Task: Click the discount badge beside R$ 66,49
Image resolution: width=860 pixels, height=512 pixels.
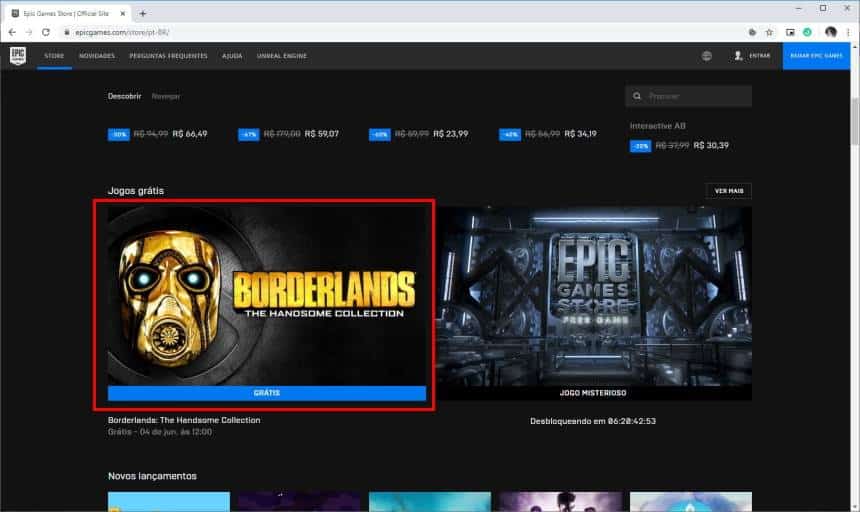Action: [118, 134]
